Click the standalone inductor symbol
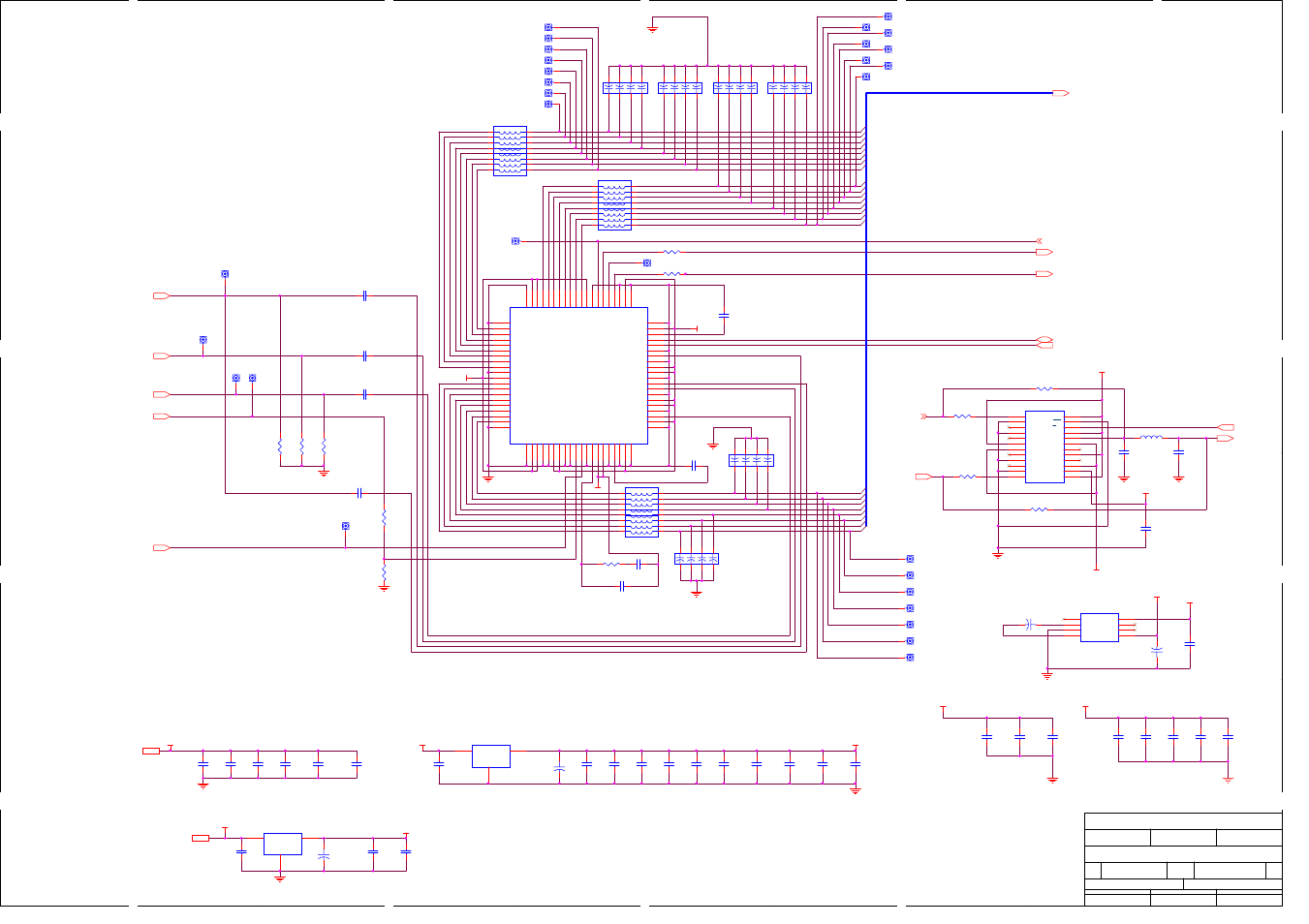Viewport: 1309px width, 924px height. (x=1151, y=438)
